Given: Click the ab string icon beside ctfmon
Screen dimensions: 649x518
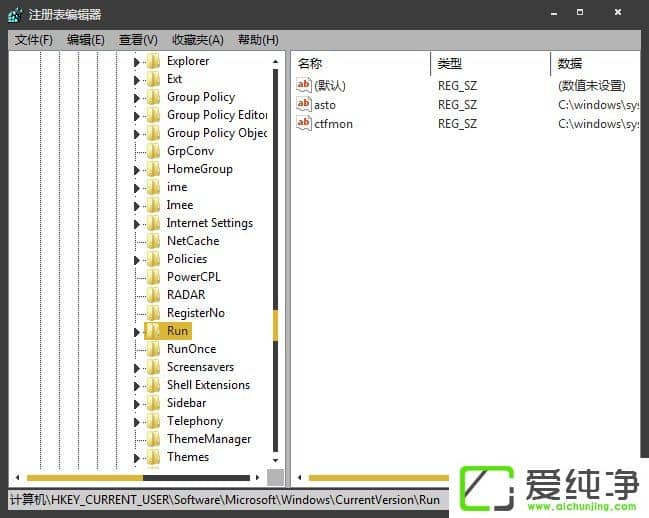Looking at the screenshot, I should click(x=304, y=124).
